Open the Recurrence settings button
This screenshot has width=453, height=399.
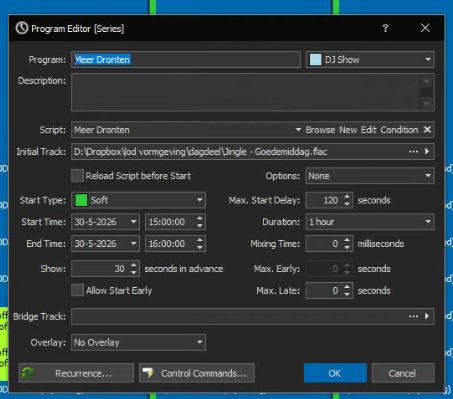(76, 373)
